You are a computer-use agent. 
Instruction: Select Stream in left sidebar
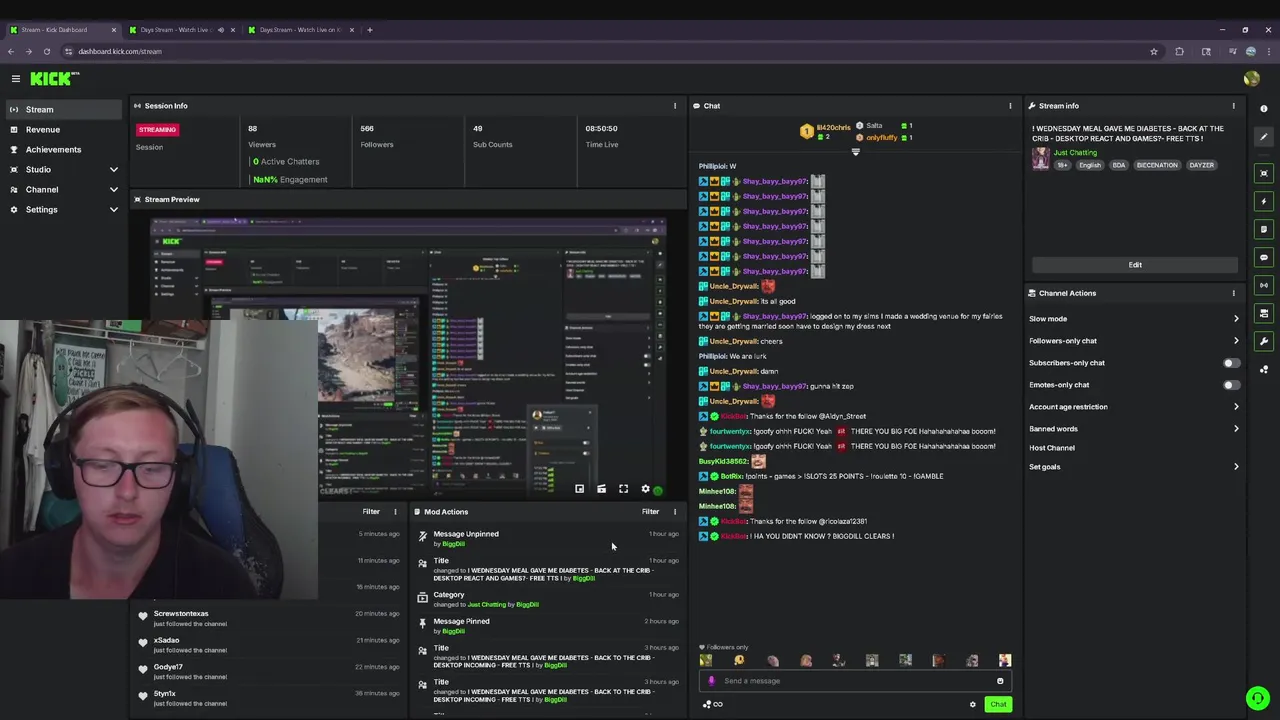coord(63,110)
